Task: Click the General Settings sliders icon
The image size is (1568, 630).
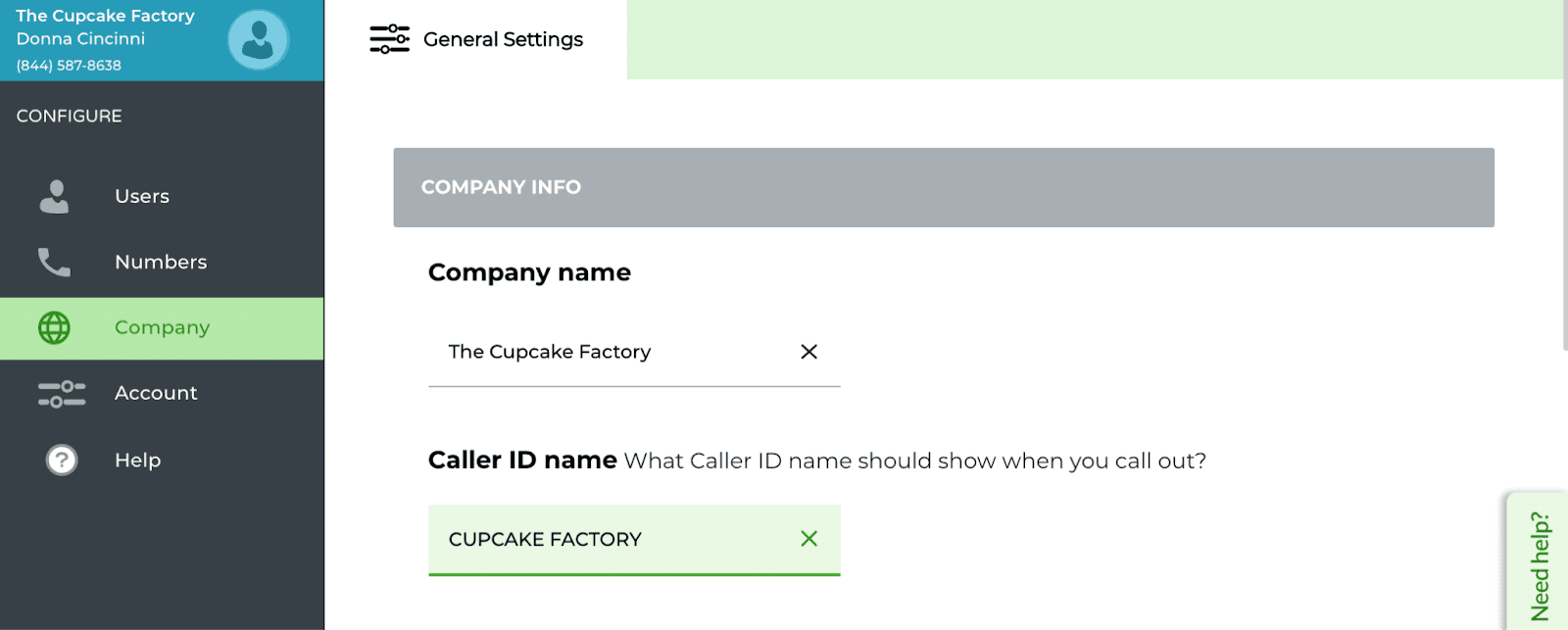Action: (389, 39)
